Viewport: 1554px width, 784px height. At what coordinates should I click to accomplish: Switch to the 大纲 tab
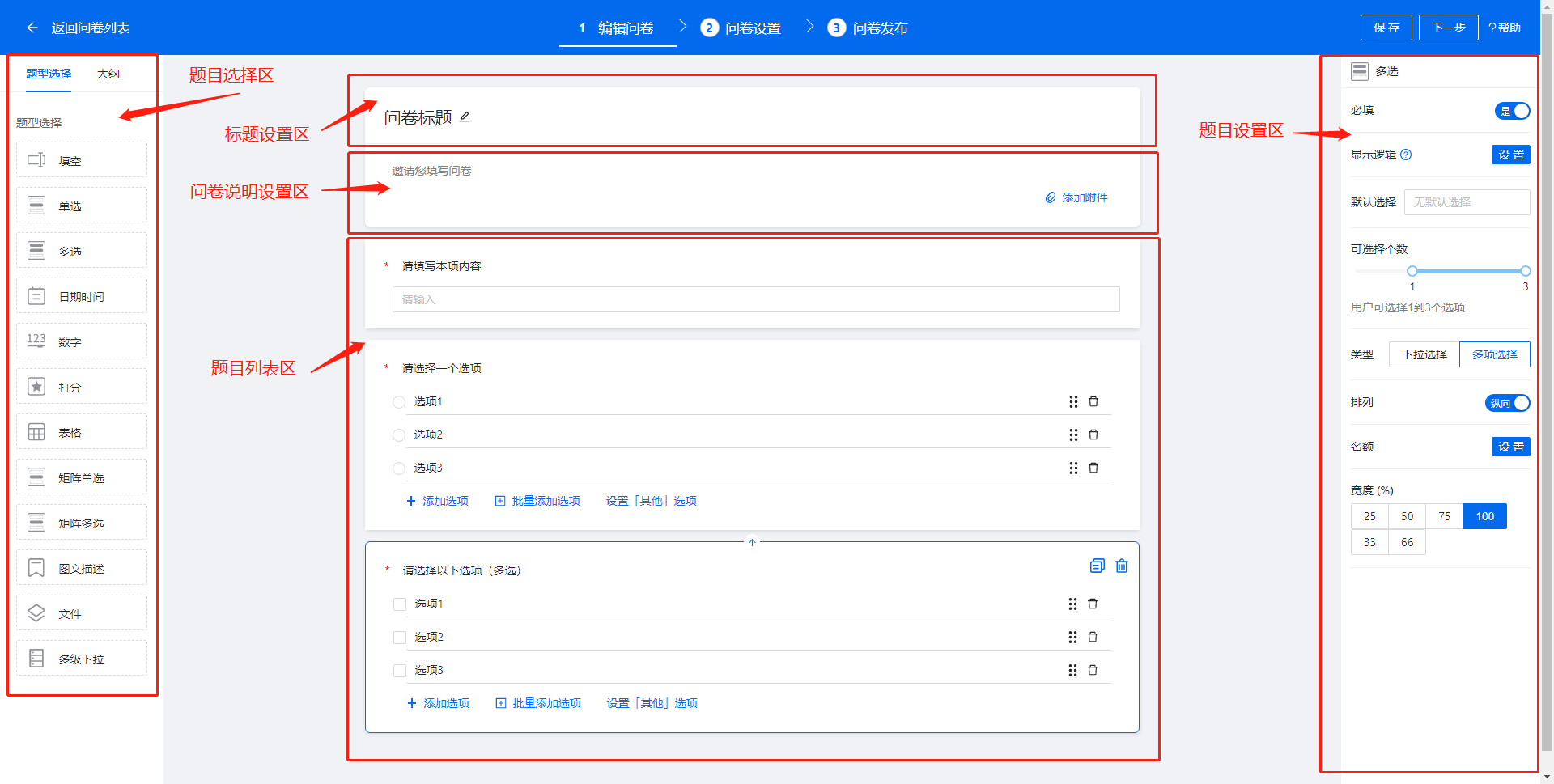pyautogui.click(x=108, y=74)
